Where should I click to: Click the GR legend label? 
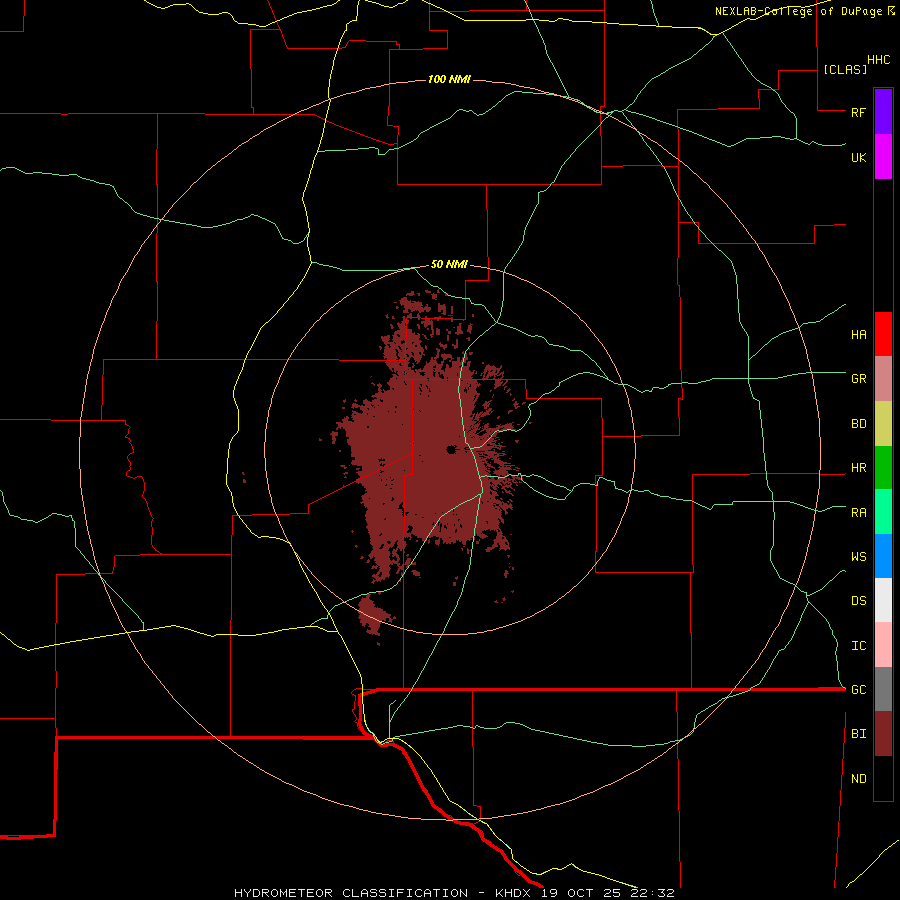[x=858, y=379]
